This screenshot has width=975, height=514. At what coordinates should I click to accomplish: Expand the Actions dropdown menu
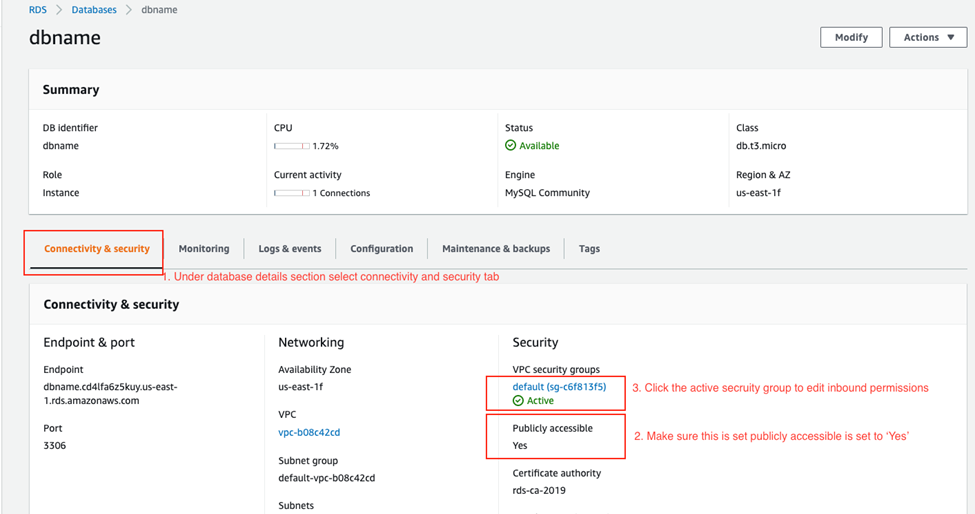pos(927,37)
